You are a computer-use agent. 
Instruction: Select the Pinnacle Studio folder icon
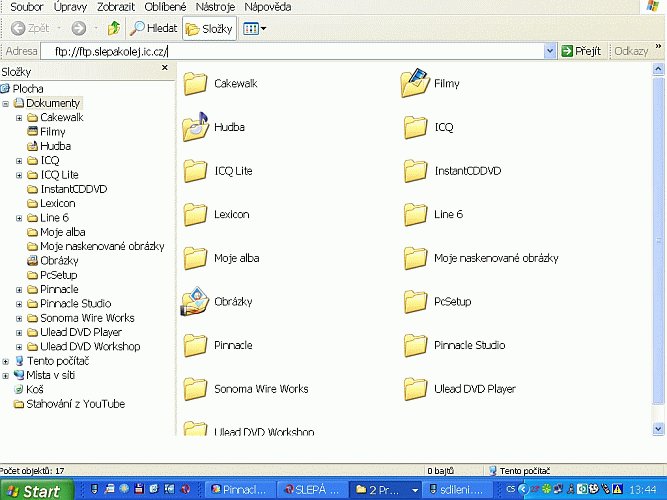pos(415,345)
